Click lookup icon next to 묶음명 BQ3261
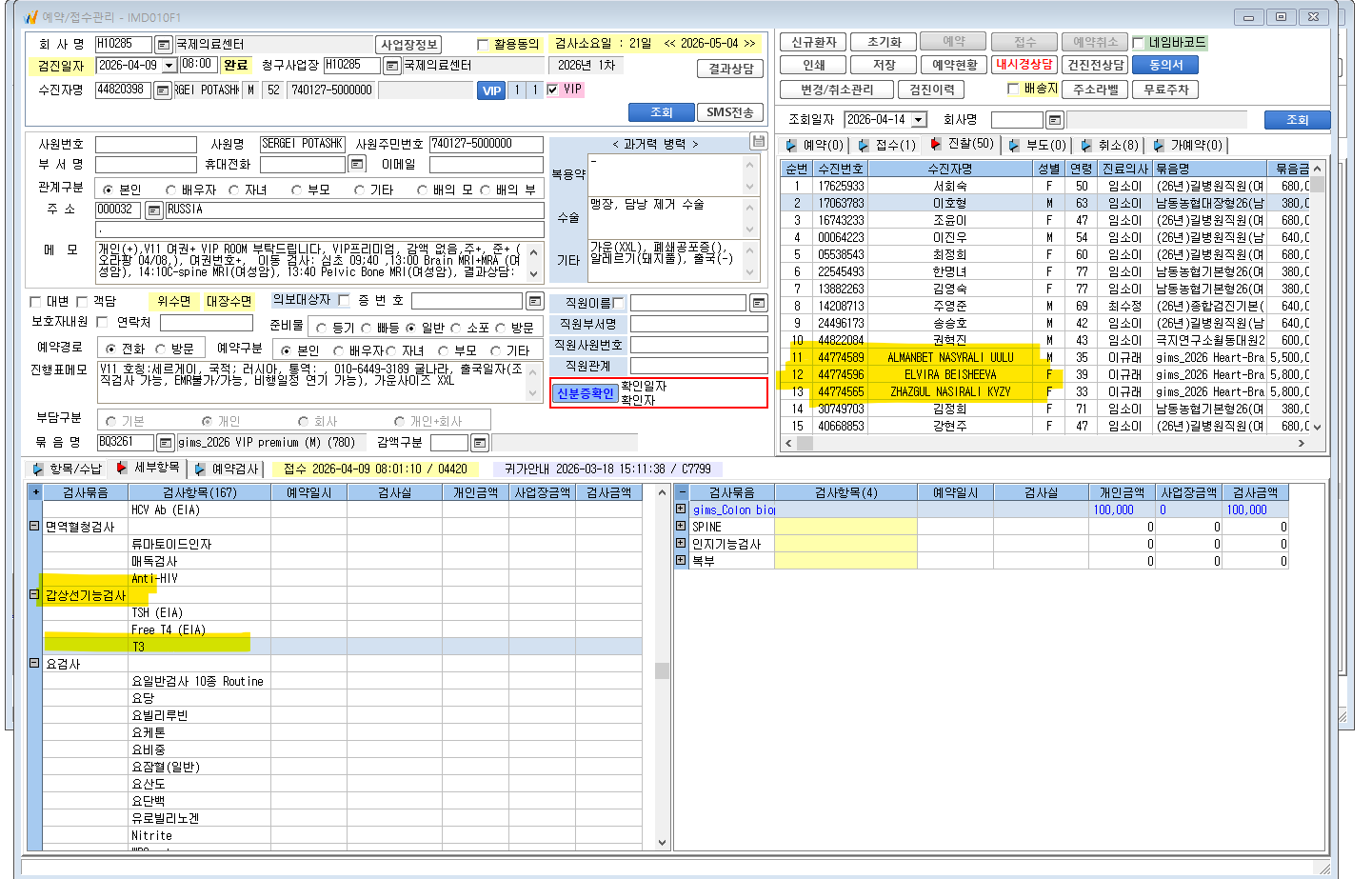 point(165,443)
